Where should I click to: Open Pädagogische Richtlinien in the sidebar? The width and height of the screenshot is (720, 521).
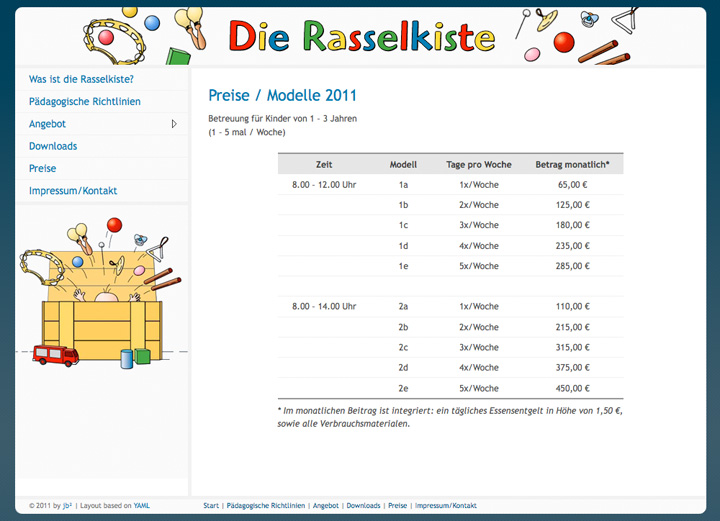point(84,101)
